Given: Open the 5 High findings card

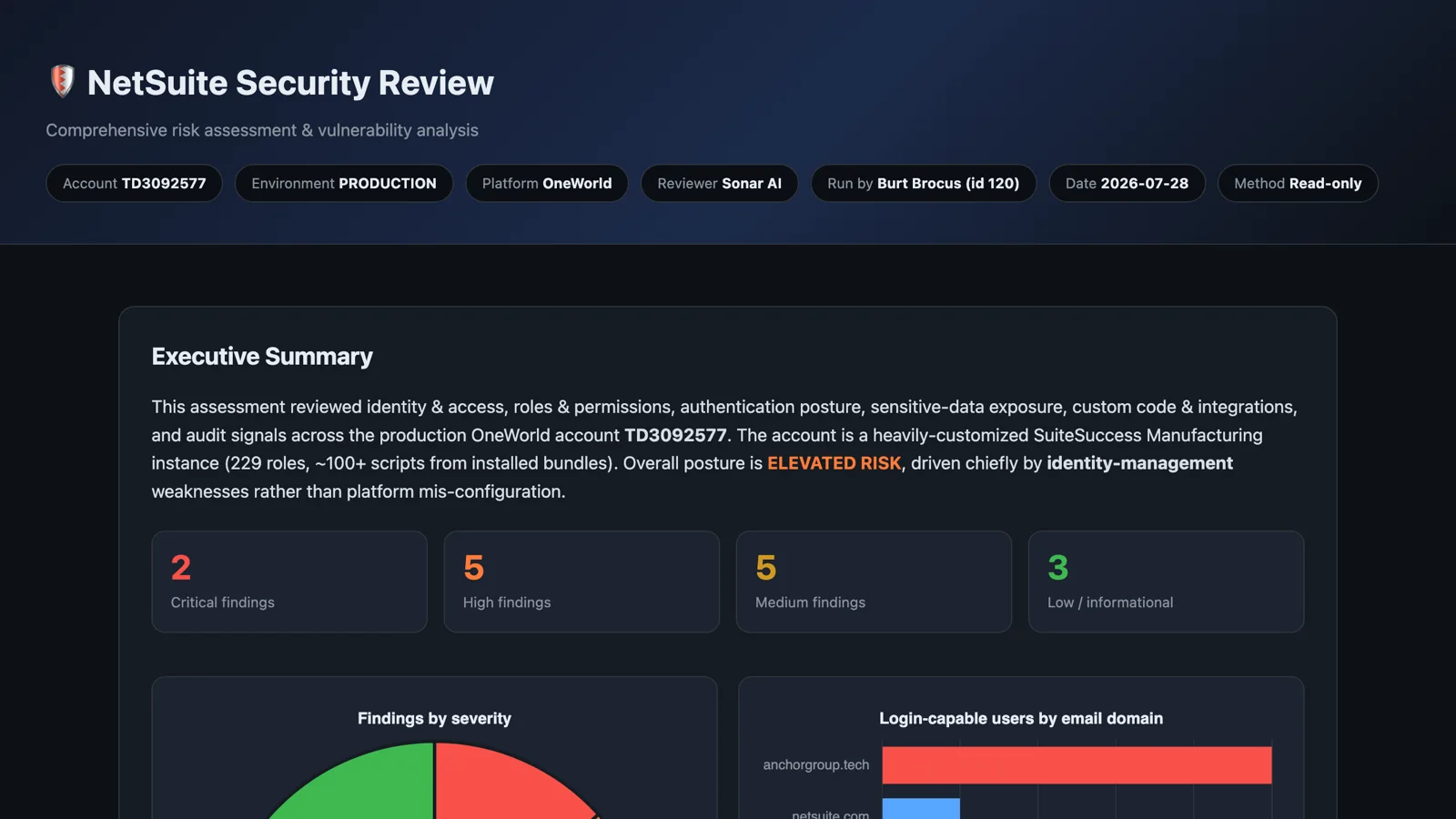Looking at the screenshot, I should [x=581, y=581].
